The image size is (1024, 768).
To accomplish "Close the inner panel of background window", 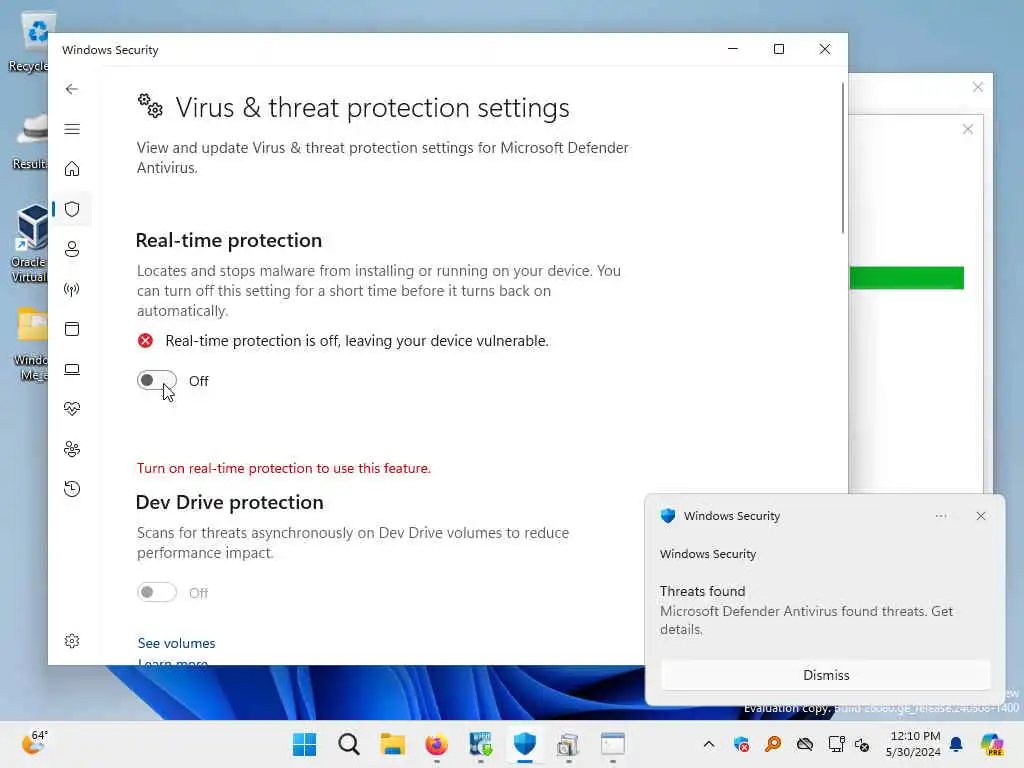I will [968, 129].
